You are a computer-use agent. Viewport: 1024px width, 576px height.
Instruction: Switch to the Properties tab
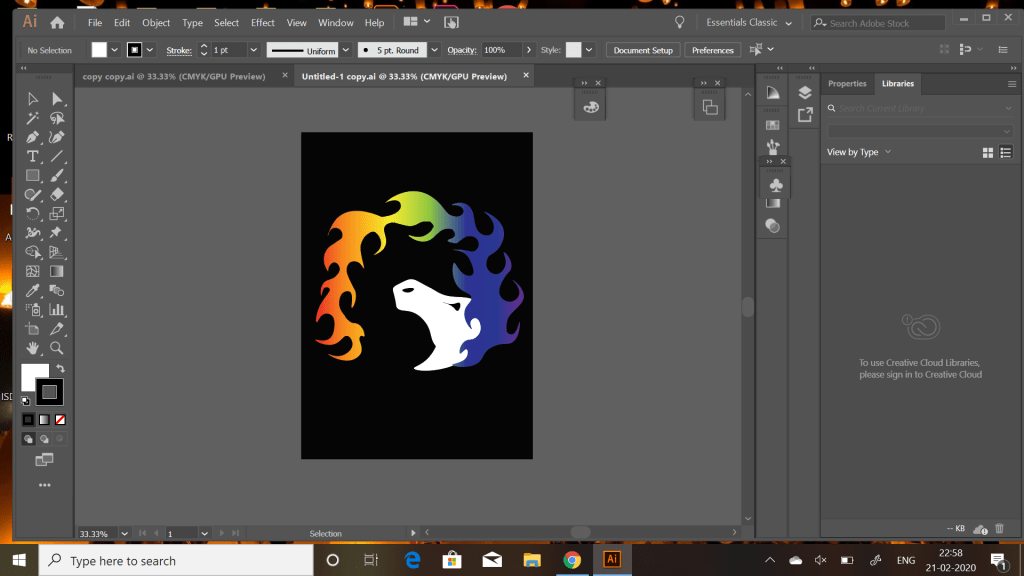coord(847,84)
